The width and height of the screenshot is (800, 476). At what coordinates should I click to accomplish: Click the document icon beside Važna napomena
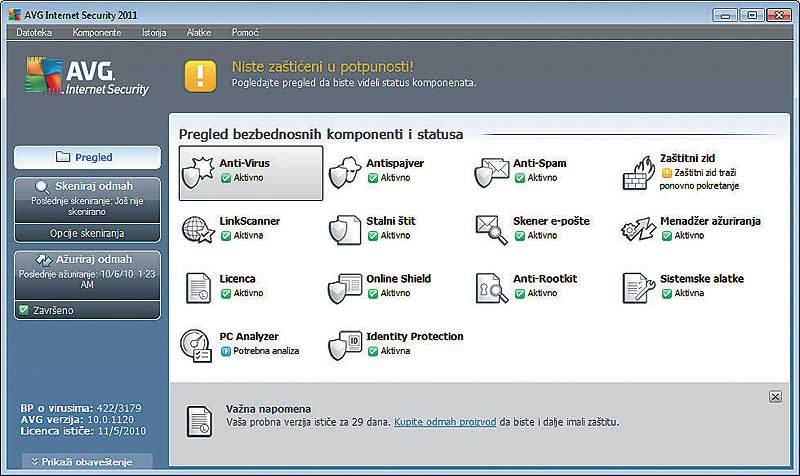point(199,421)
